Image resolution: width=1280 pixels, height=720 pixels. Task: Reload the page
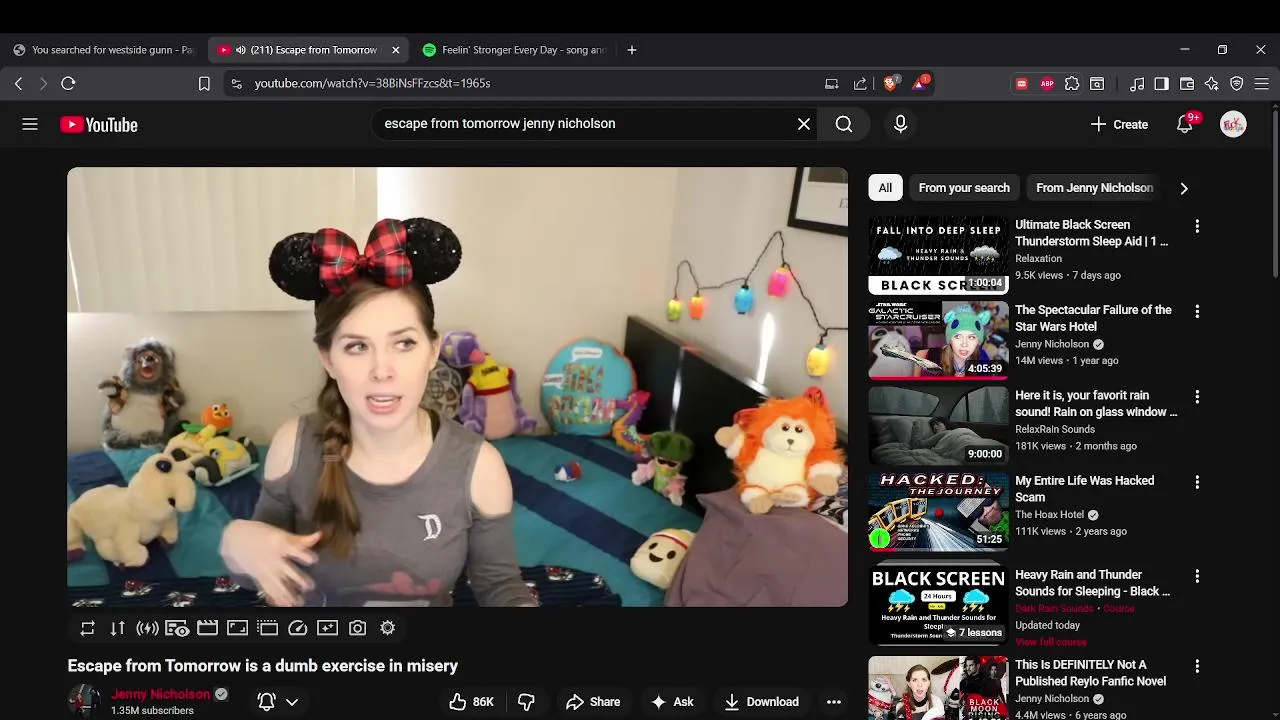coord(68,84)
